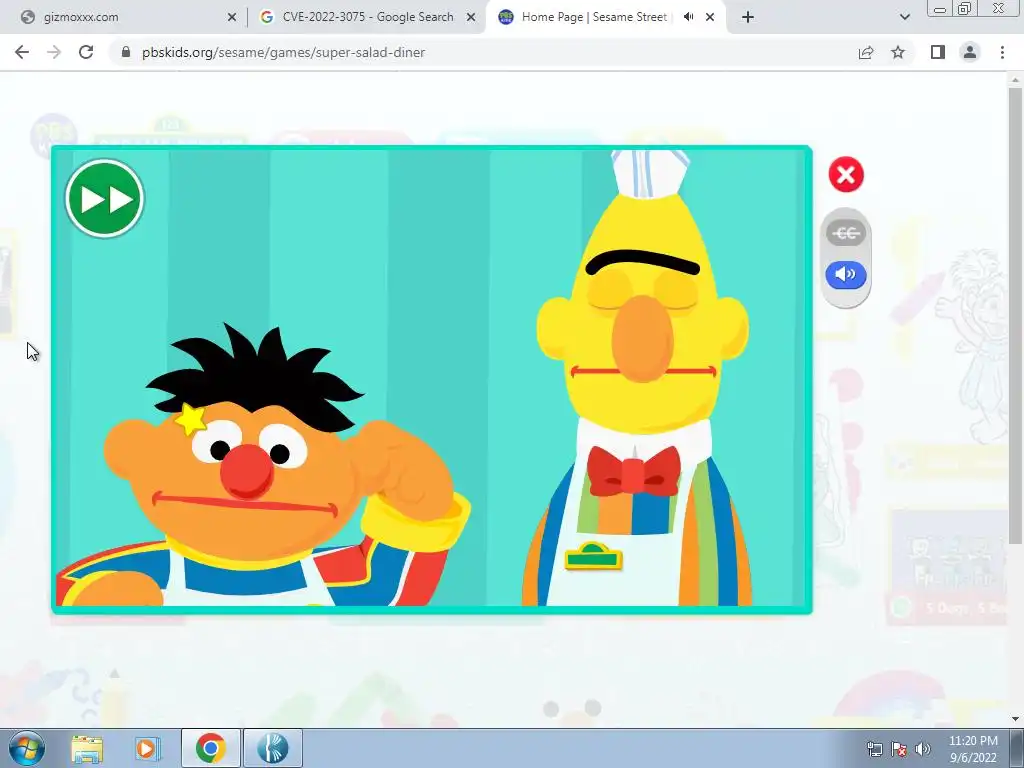The image size is (1024, 768).
Task: Bookmark this page with the star icon
Action: (898, 52)
